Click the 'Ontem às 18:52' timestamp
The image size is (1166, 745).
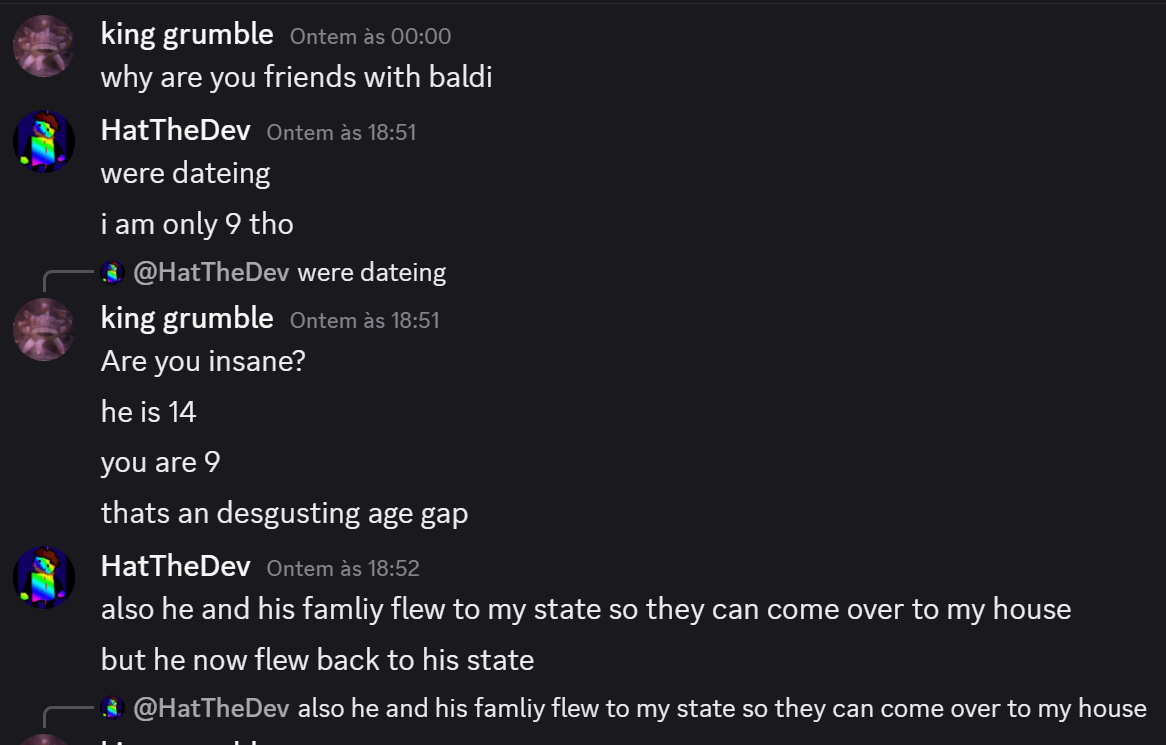pyautogui.click(x=343, y=568)
